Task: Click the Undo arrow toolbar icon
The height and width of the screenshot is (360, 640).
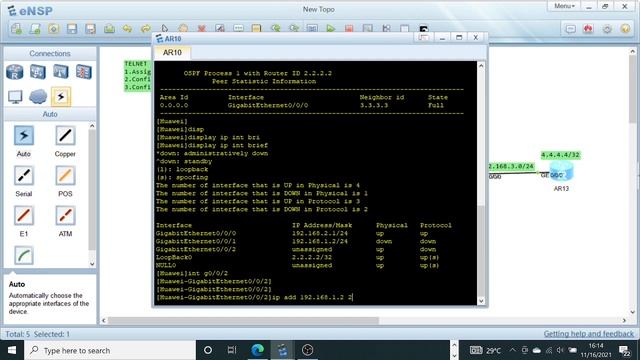Action: (x=127, y=29)
